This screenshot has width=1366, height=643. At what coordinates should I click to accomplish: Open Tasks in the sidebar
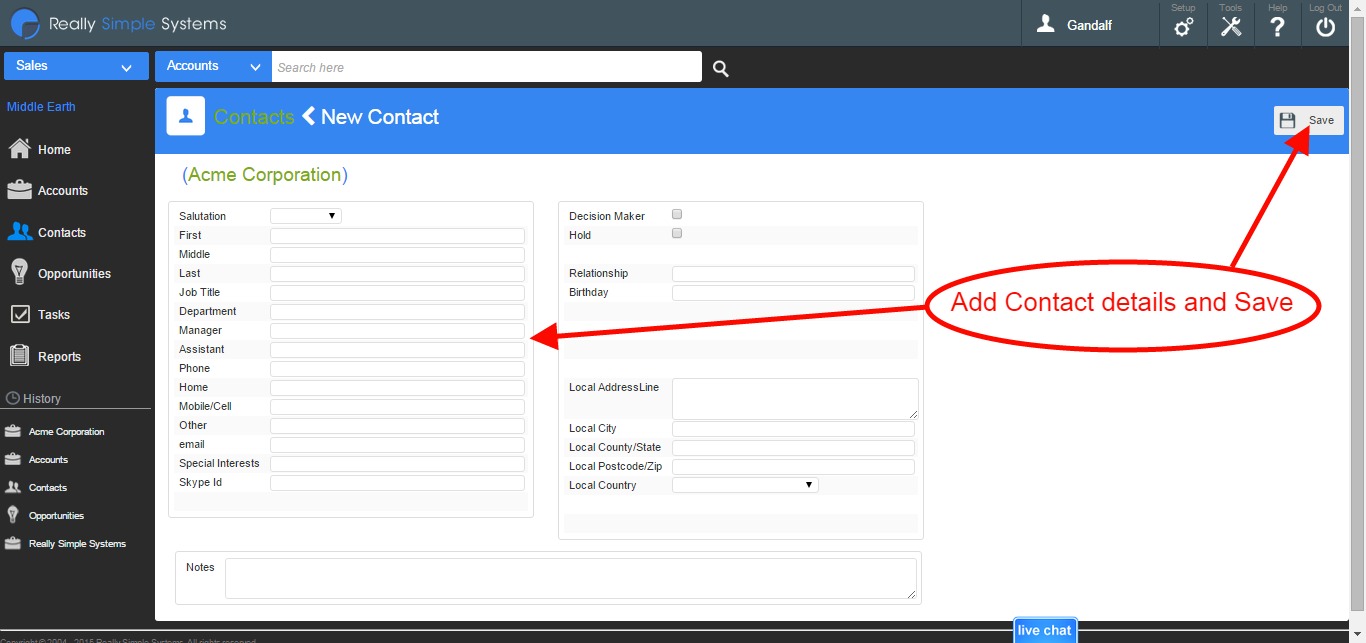pyautogui.click(x=40, y=314)
